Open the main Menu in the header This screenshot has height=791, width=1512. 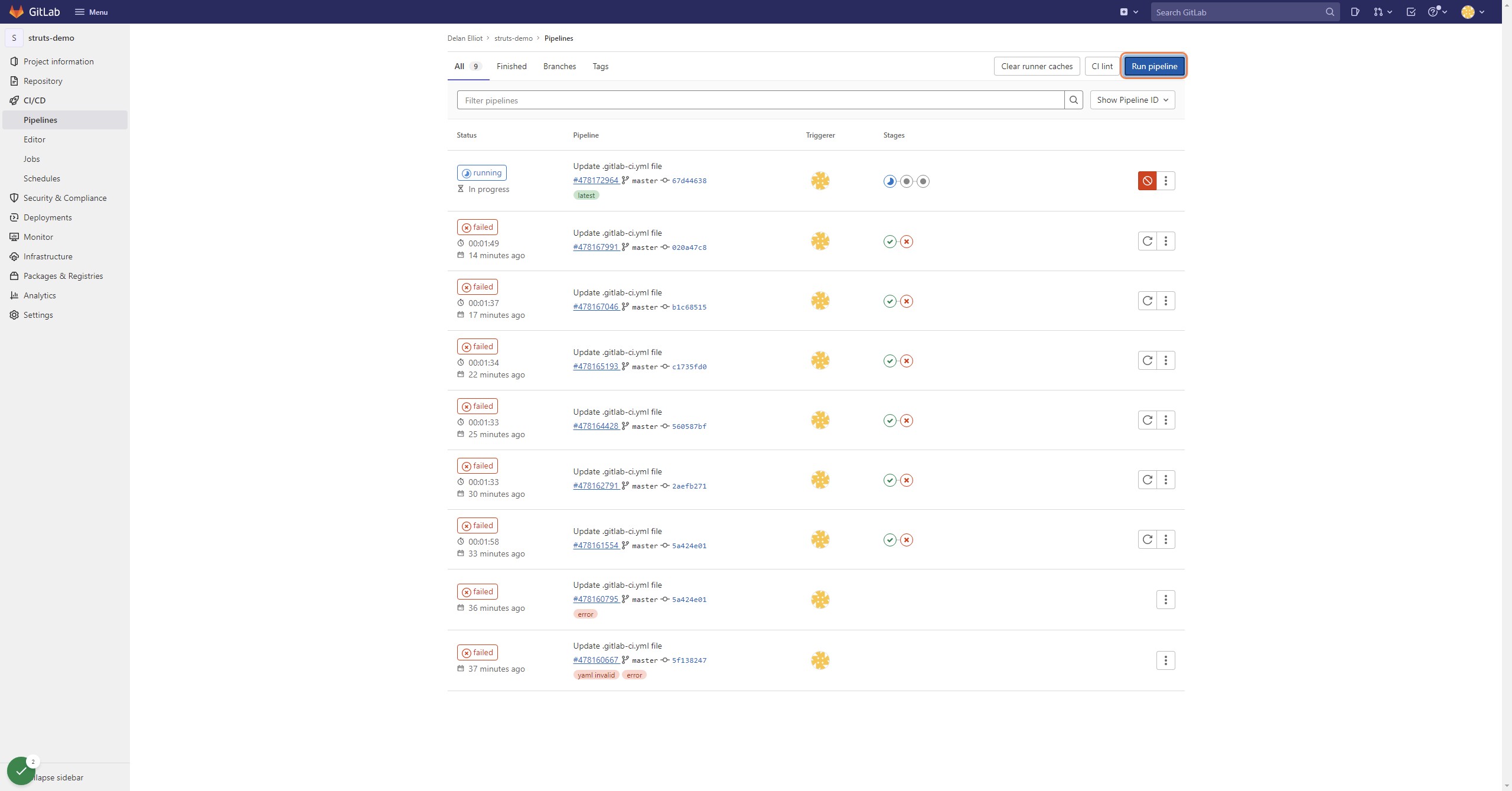(x=91, y=12)
